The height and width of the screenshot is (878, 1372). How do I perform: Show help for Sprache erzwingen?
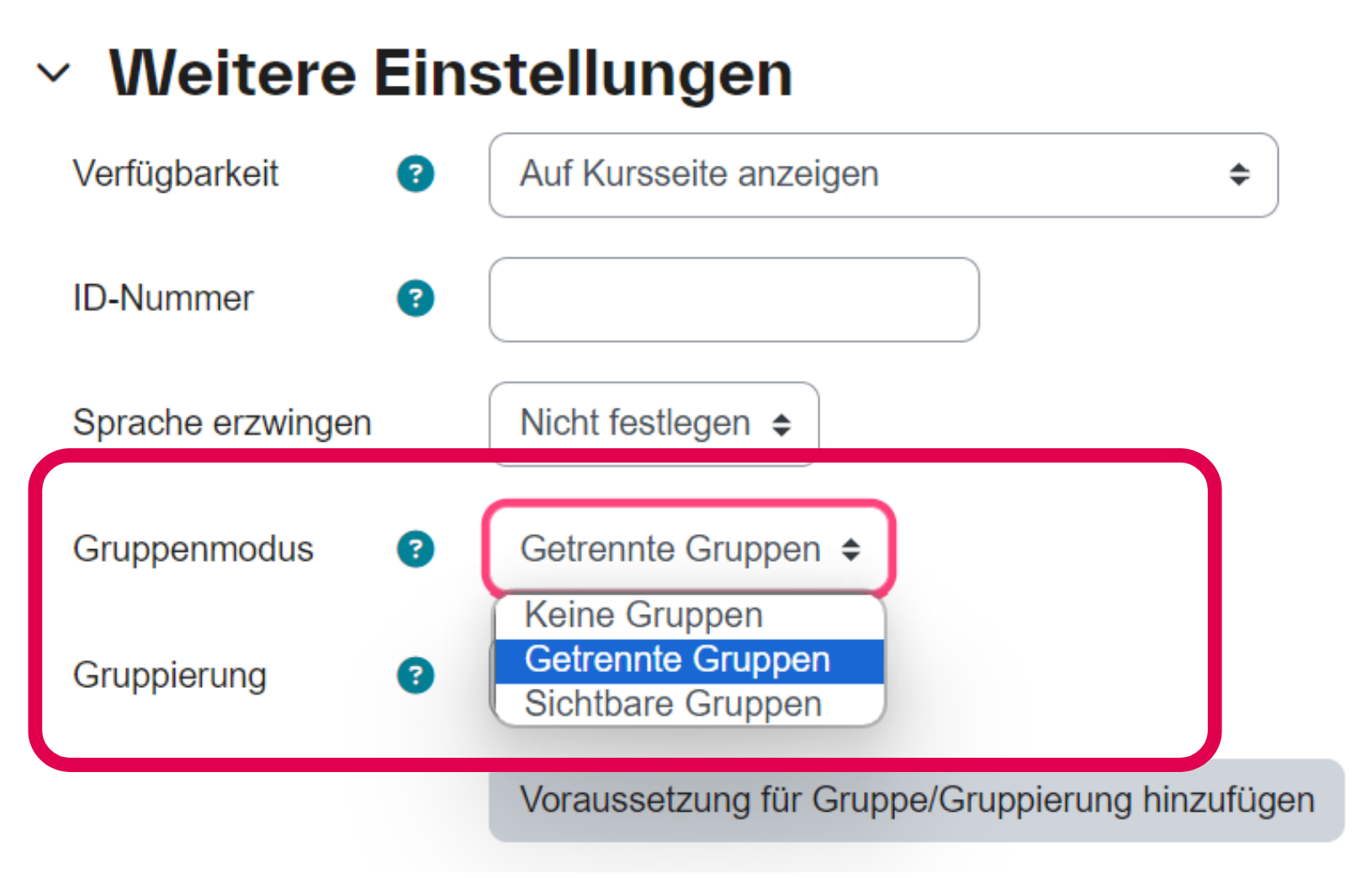pyautogui.click(x=416, y=423)
